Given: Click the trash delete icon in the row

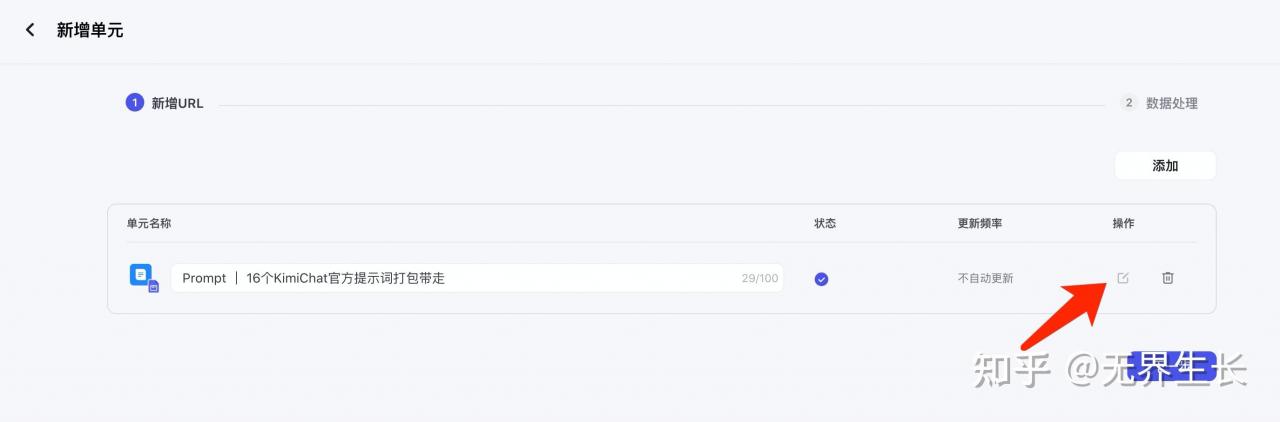Looking at the screenshot, I should coord(1167,278).
